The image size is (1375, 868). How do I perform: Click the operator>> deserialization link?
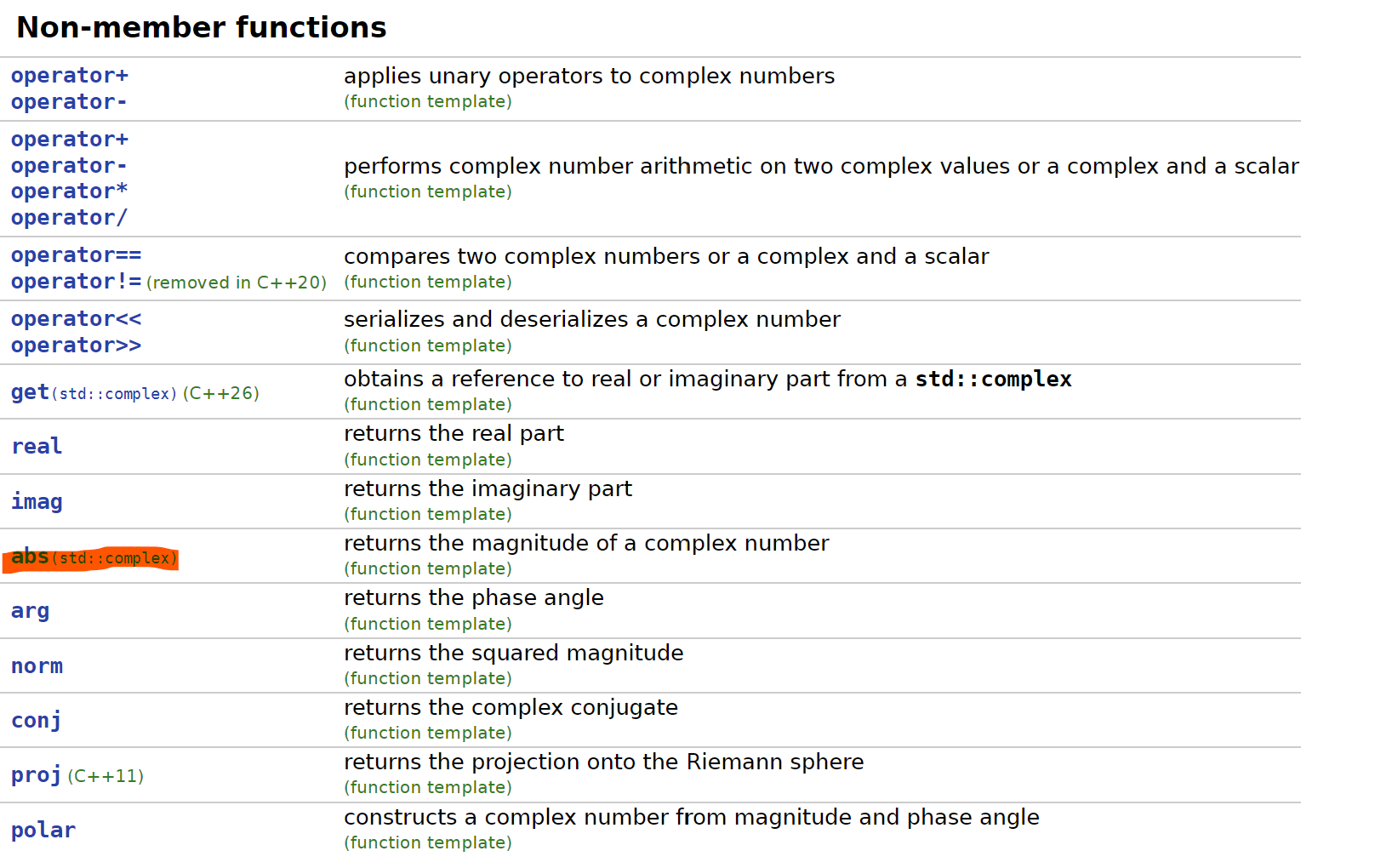(76, 345)
